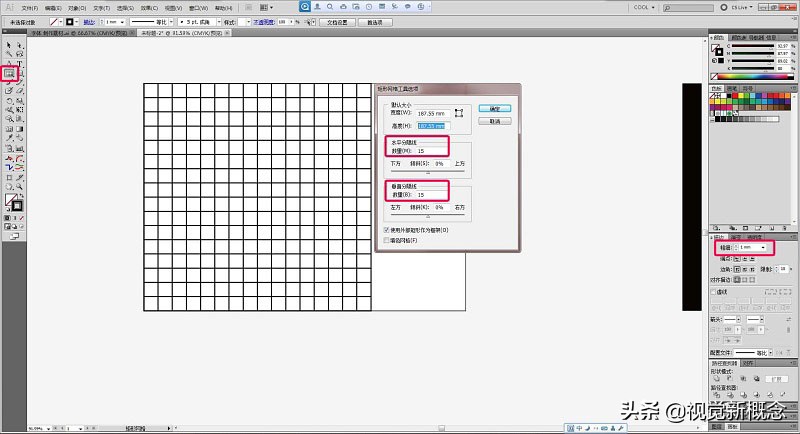The image size is (800, 434).
Task: Enable the 'Fill Grid' checkbox
Action: pos(388,240)
